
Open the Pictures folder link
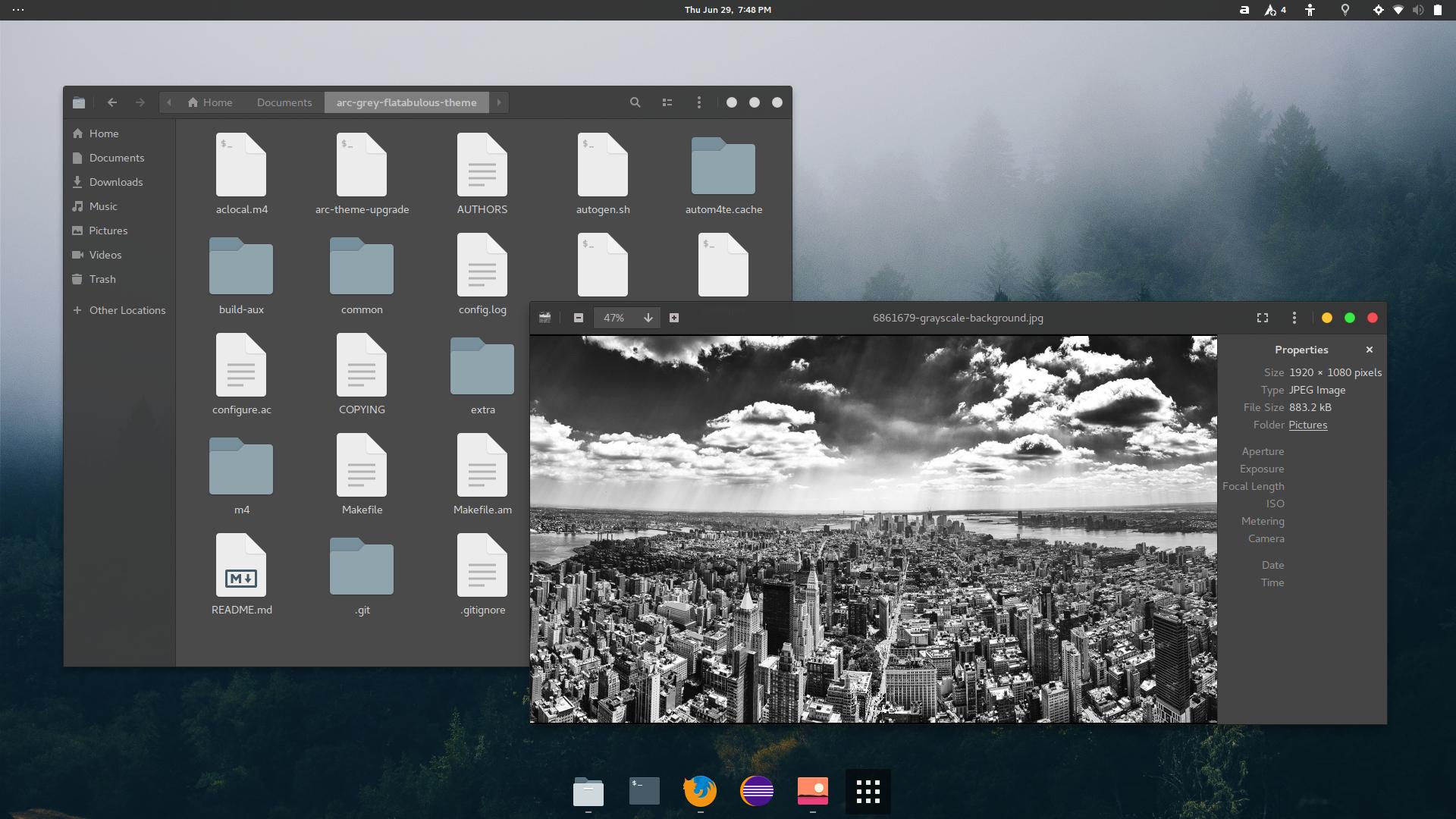(x=1308, y=425)
